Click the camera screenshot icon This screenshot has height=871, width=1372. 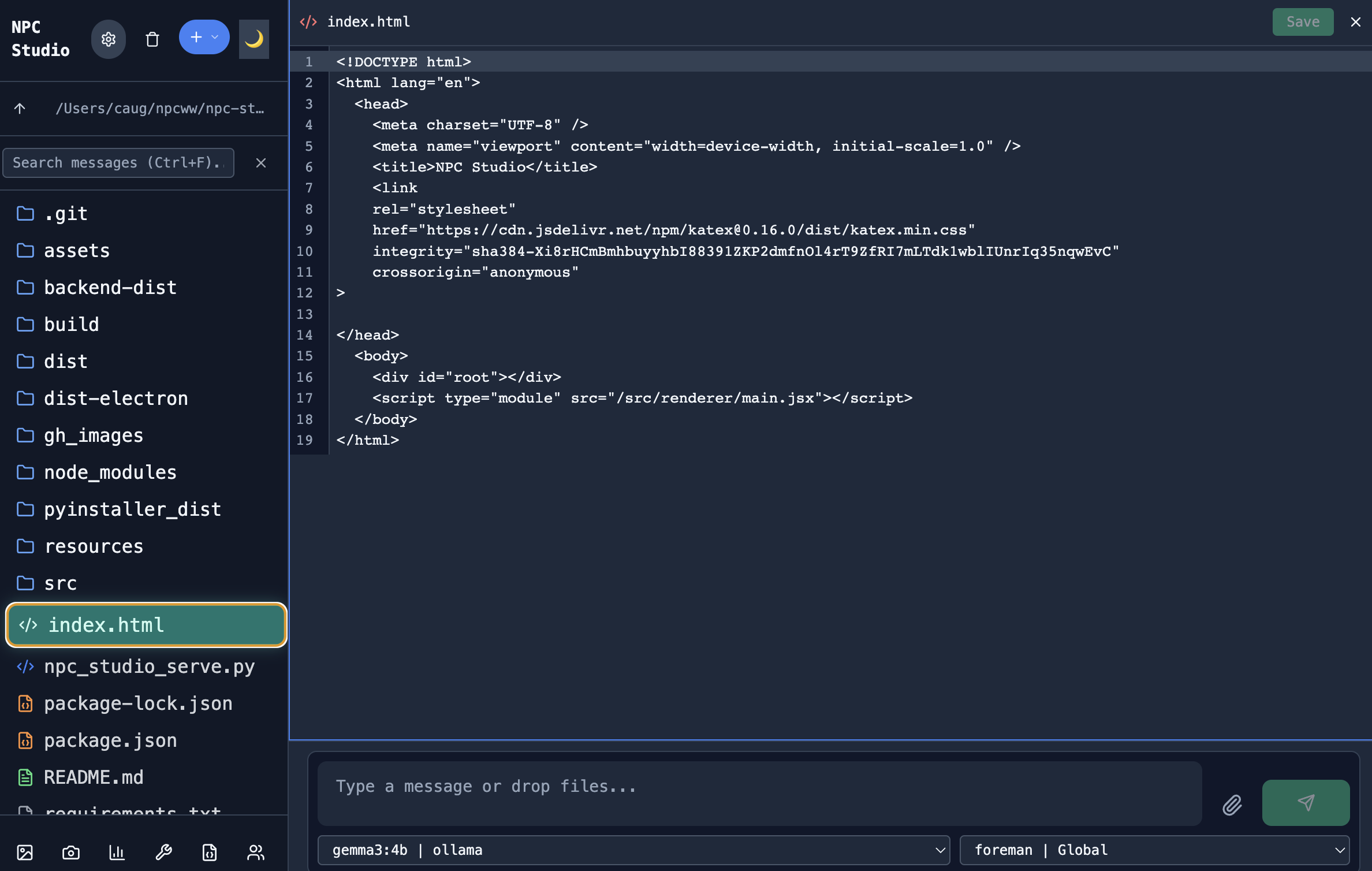[71, 852]
